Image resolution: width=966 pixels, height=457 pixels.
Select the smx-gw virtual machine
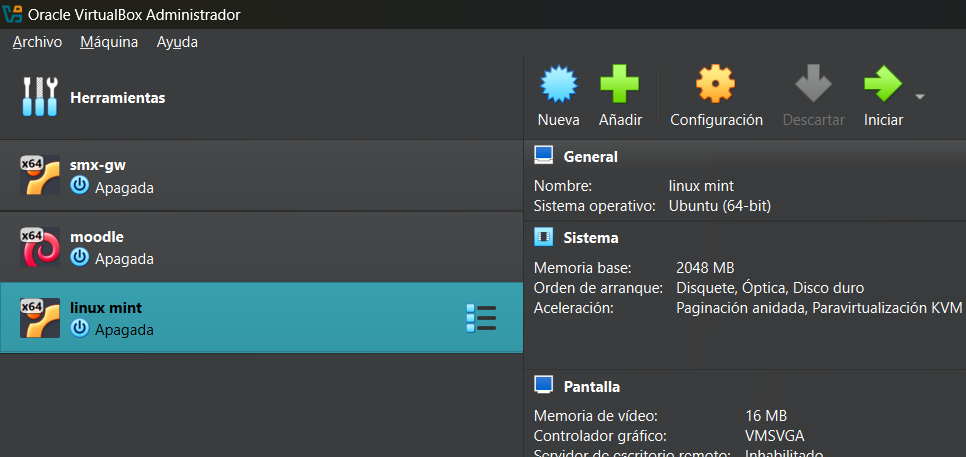[x=261, y=176]
